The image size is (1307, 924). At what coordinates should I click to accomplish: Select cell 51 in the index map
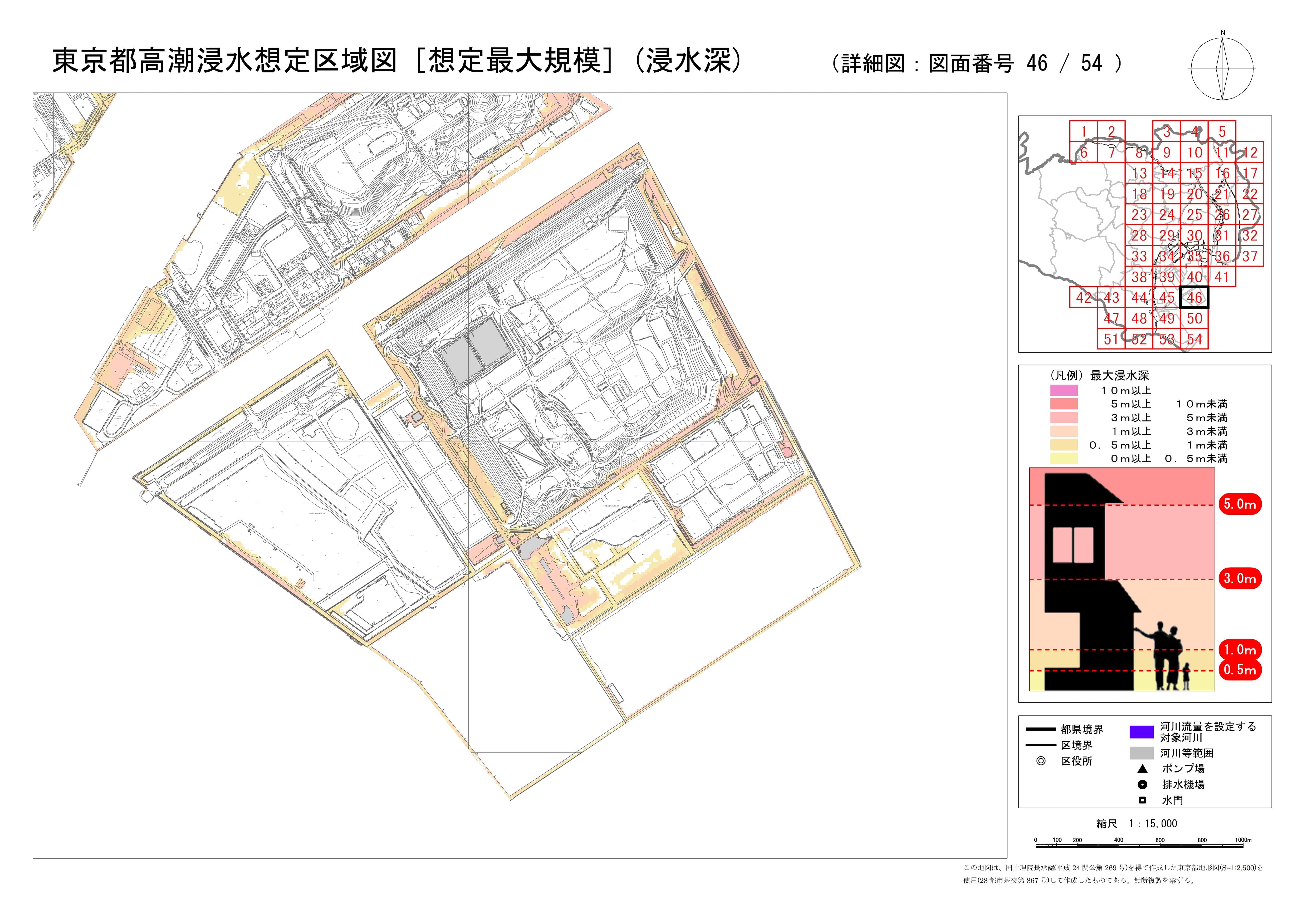1111,339
